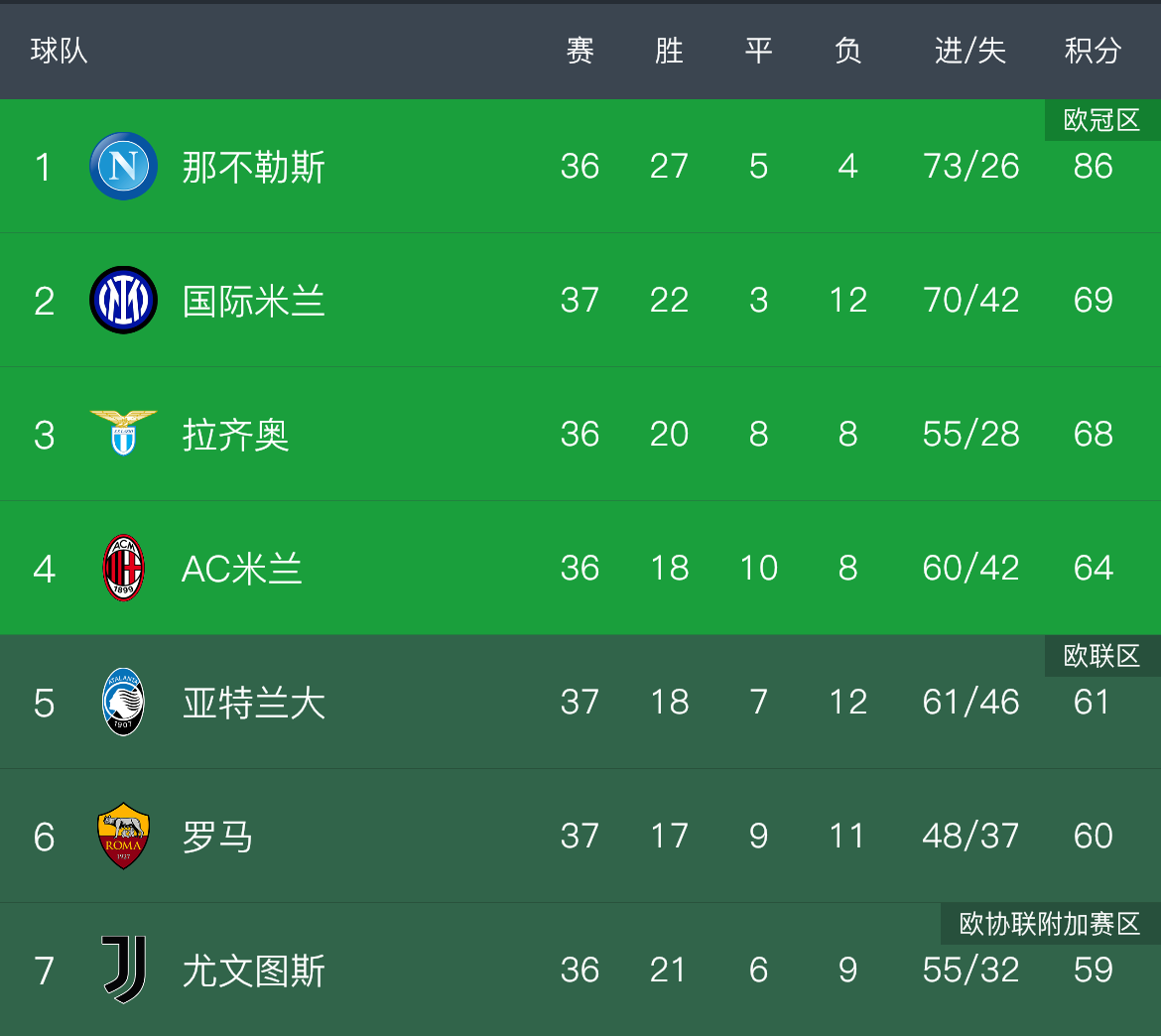Open the 国际米兰 team page
The height and width of the screenshot is (1036, 1161).
pyautogui.click(x=254, y=301)
